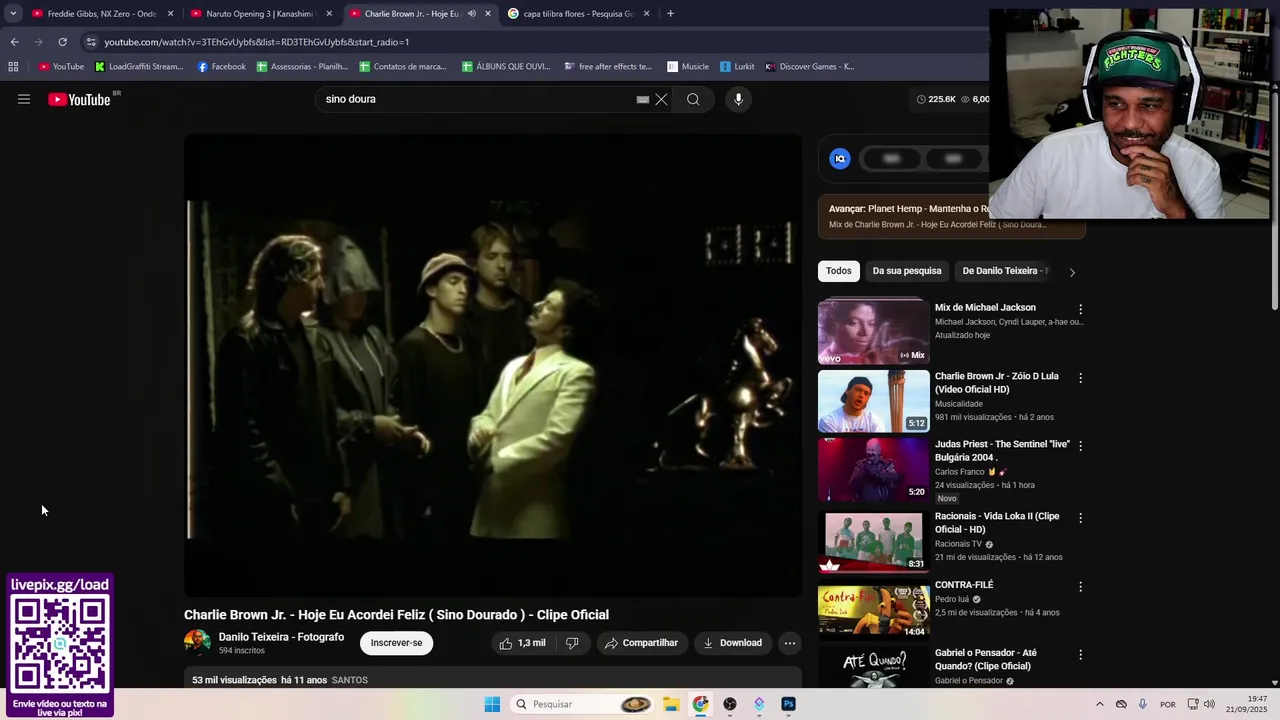Open options menu for Zóio D Lula video
The image size is (1280, 720).
[x=1080, y=378]
